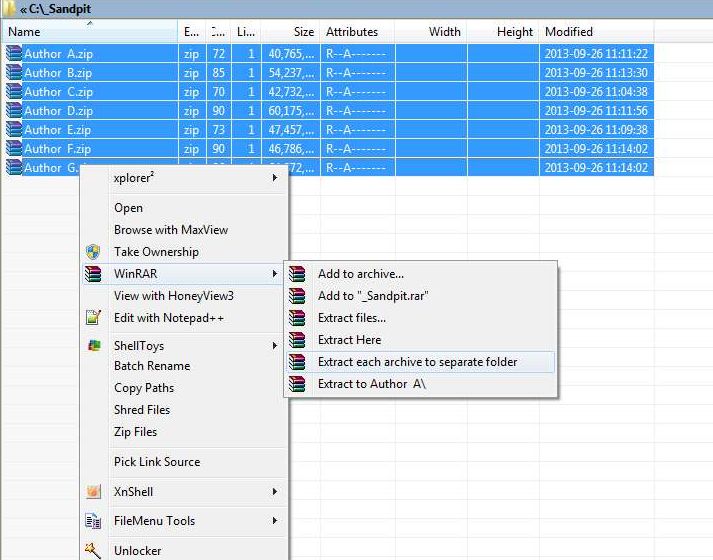Click the Notepad++ icon in context menu
Image resolution: width=713 pixels, height=560 pixels.
pyautogui.click(x=93, y=318)
